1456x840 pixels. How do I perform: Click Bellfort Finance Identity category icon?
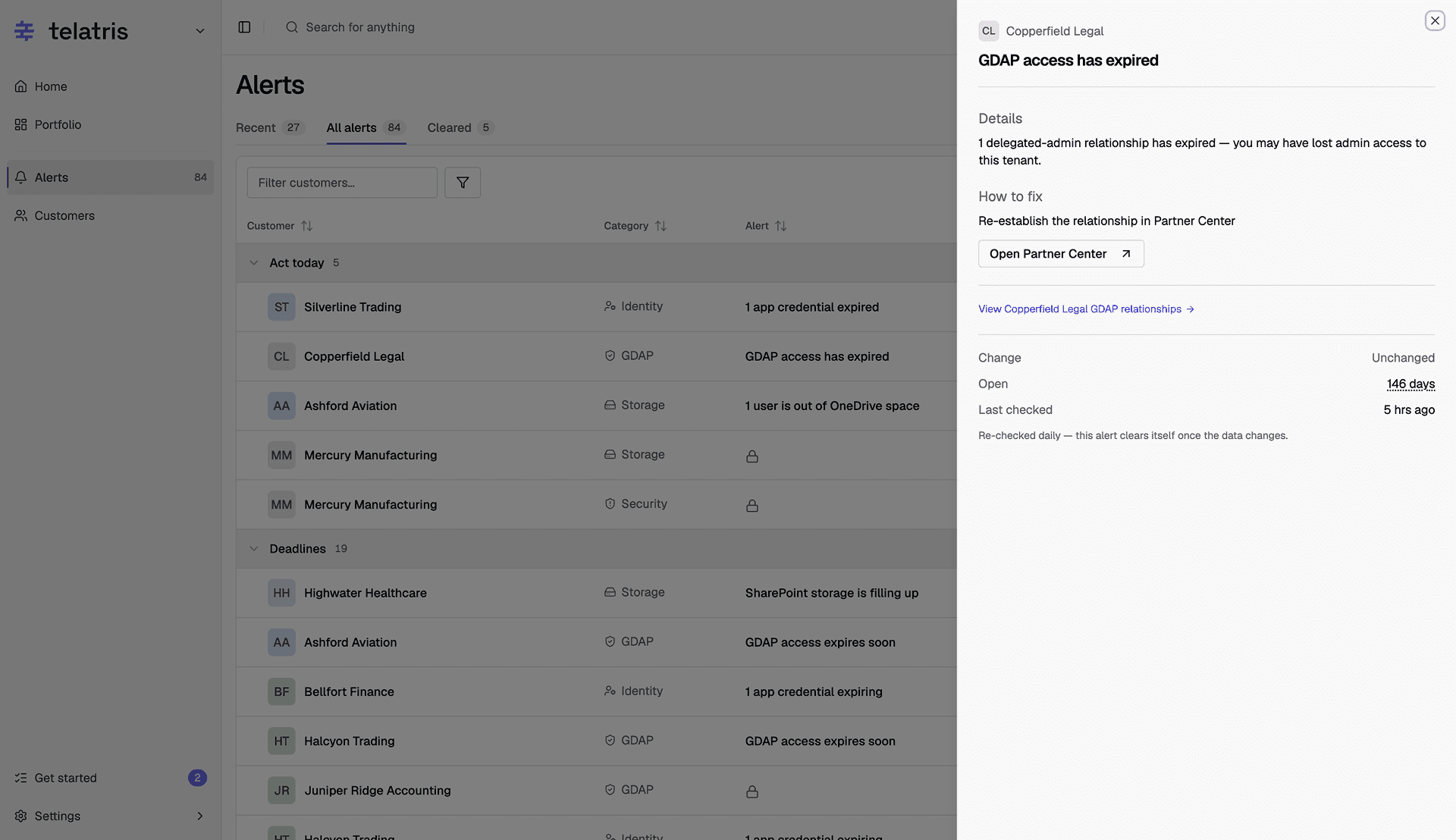click(610, 691)
